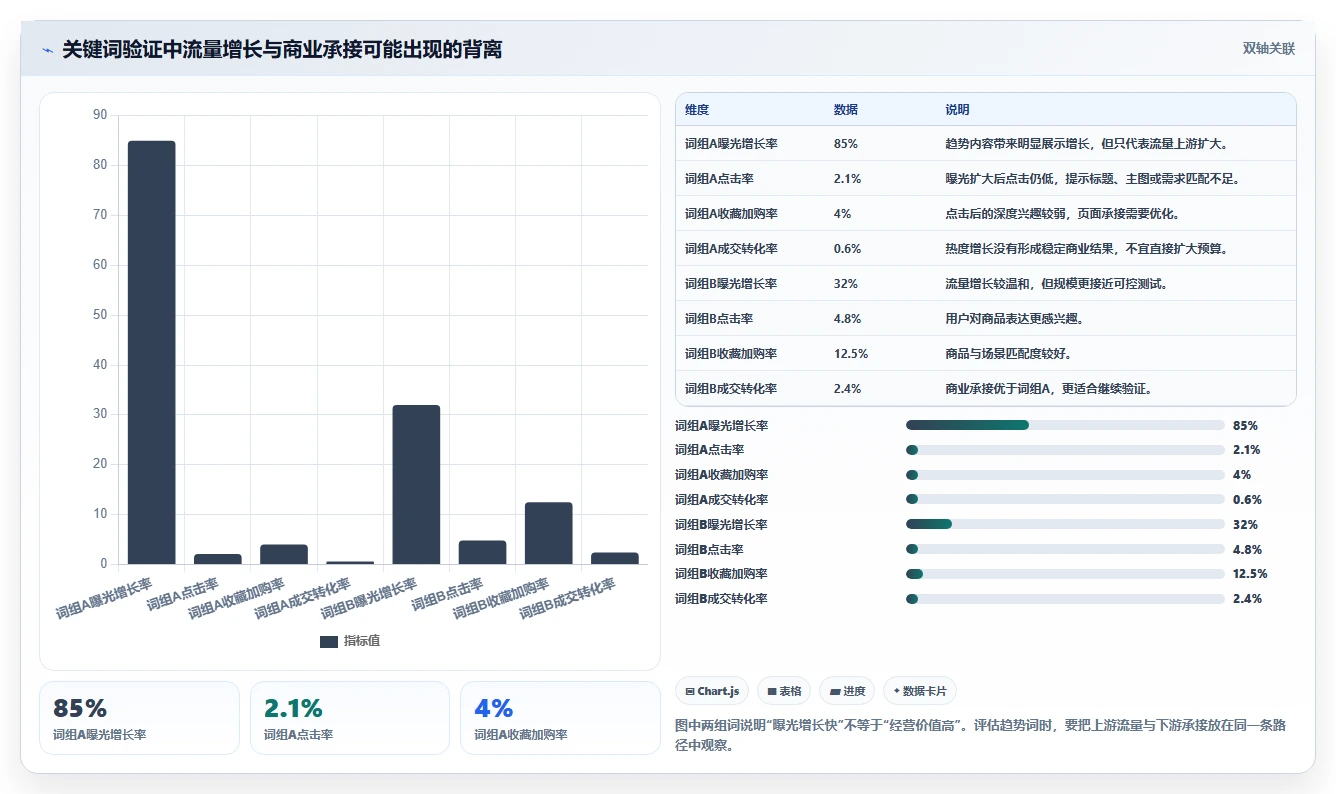
Task: Click the 词组A曝光增长率 progress bar
Action: 1065,425
